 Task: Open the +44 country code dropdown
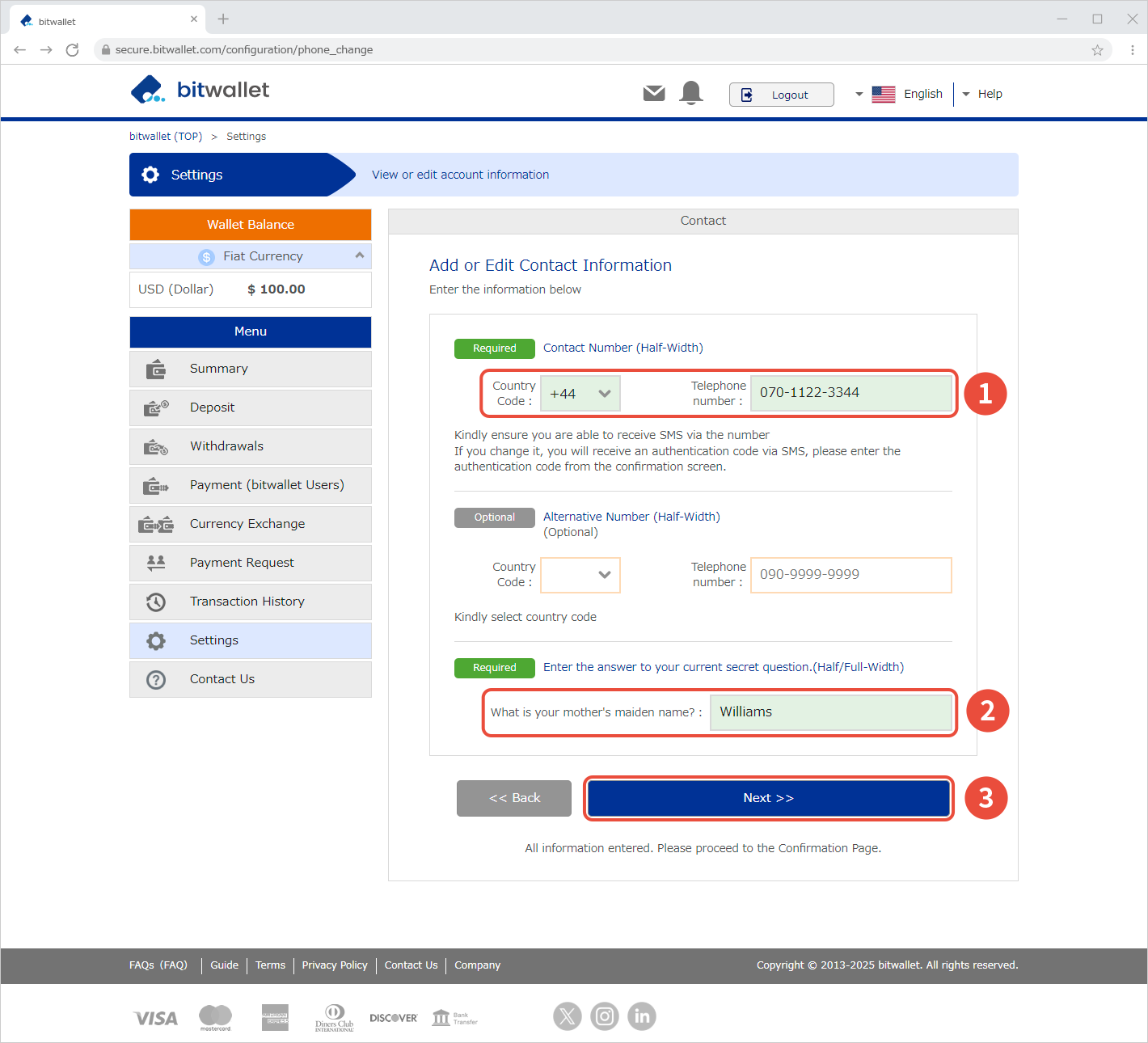[580, 394]
